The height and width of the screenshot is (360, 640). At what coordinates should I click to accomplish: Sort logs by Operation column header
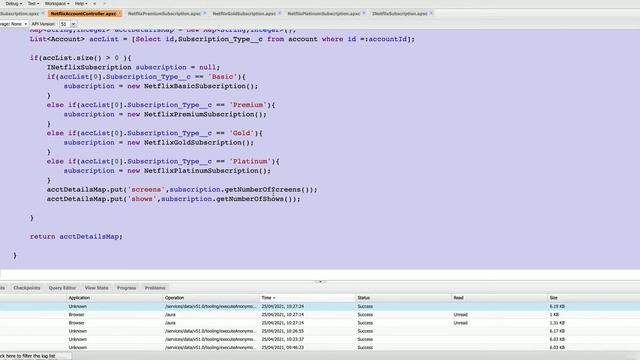pos(211,298)
